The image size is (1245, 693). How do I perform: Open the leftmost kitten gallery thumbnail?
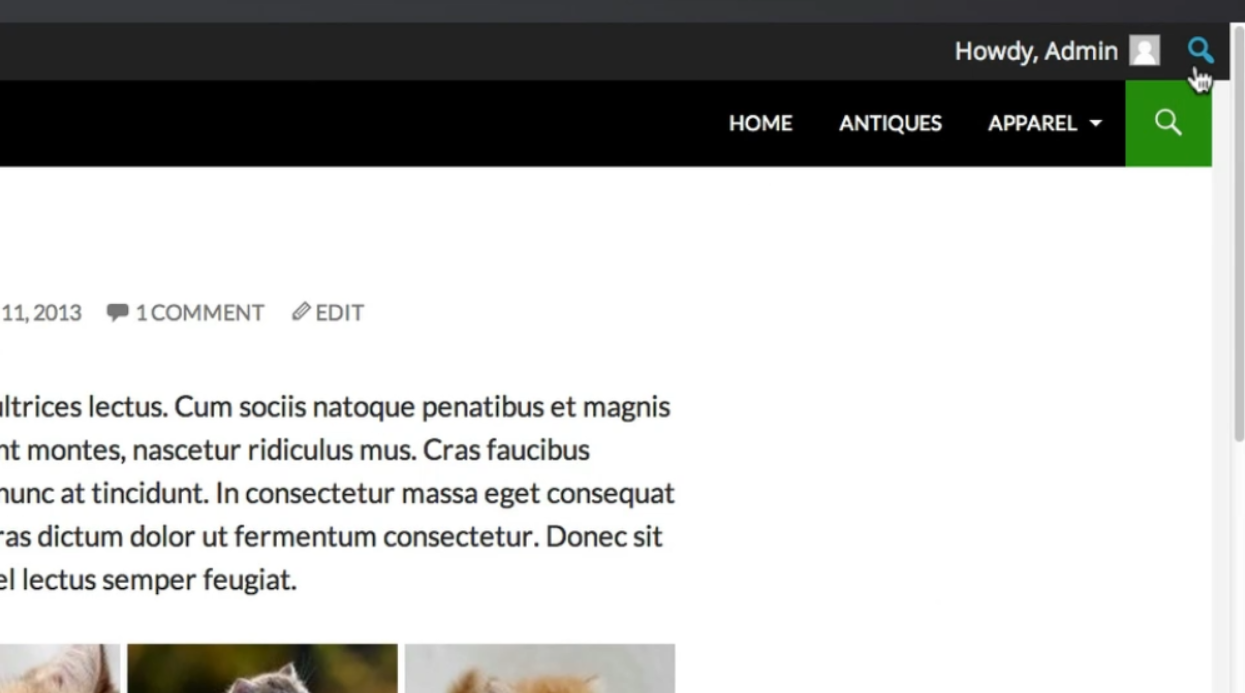coord(59,669)
